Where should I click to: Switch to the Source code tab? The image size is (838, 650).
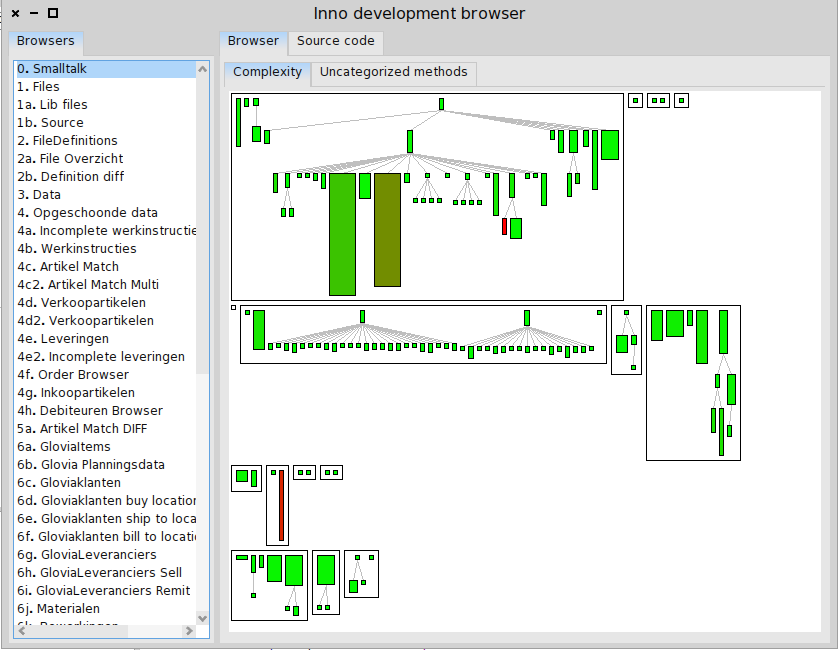click(x=335, y=41)
